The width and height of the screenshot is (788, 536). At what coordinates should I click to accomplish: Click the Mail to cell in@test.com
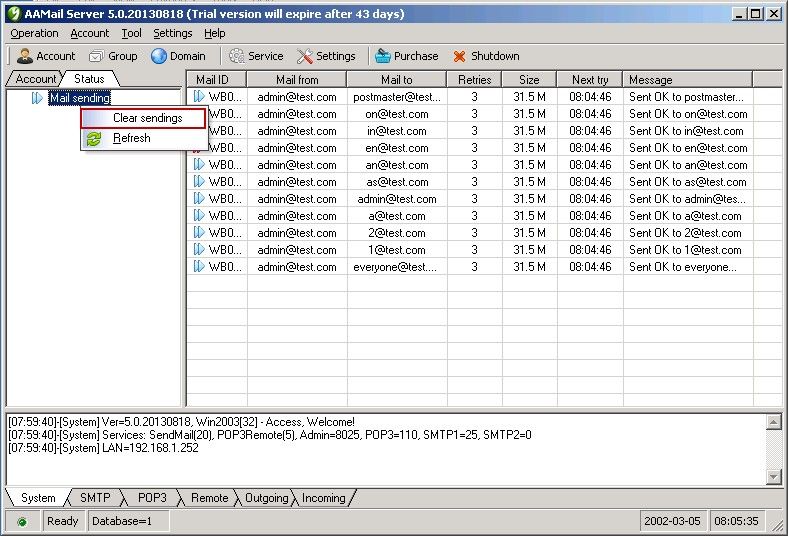[x=397, y=131]
